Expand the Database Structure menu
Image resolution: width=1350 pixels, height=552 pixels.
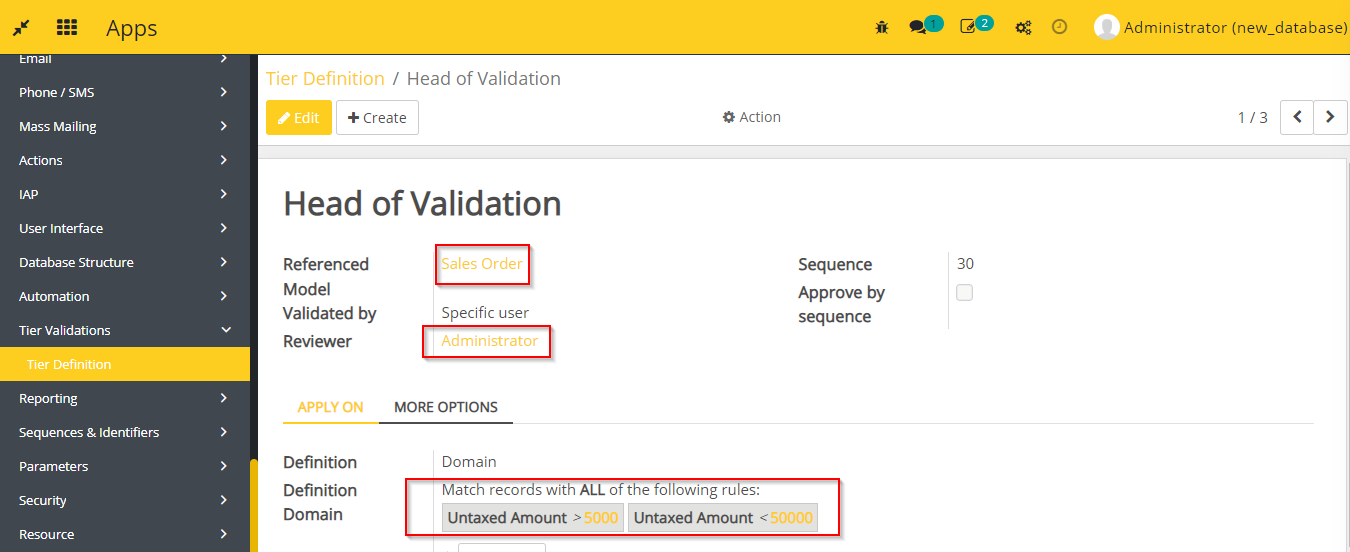point(125,263)
